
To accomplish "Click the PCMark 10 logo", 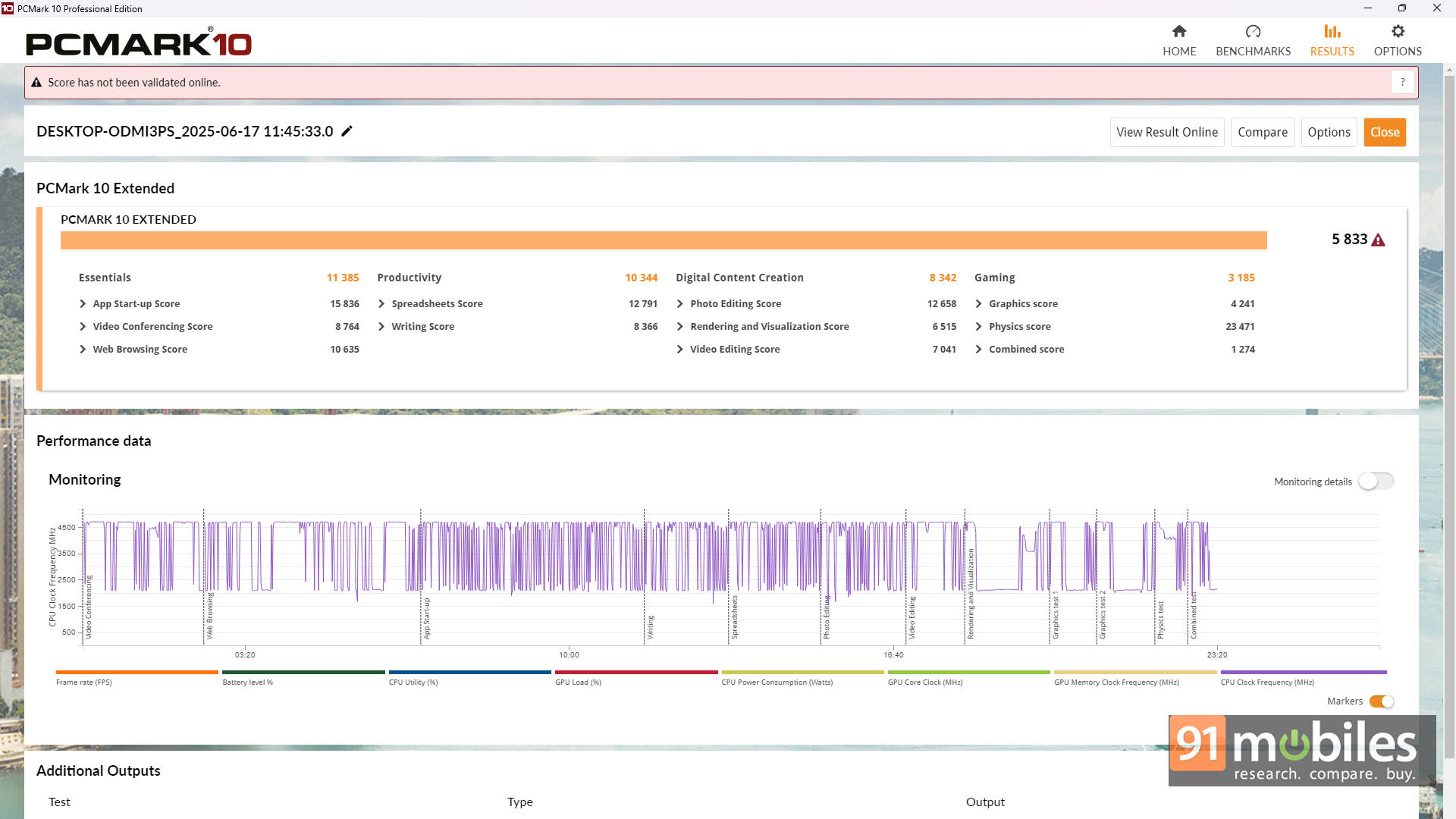I will (x=139, y=42).
